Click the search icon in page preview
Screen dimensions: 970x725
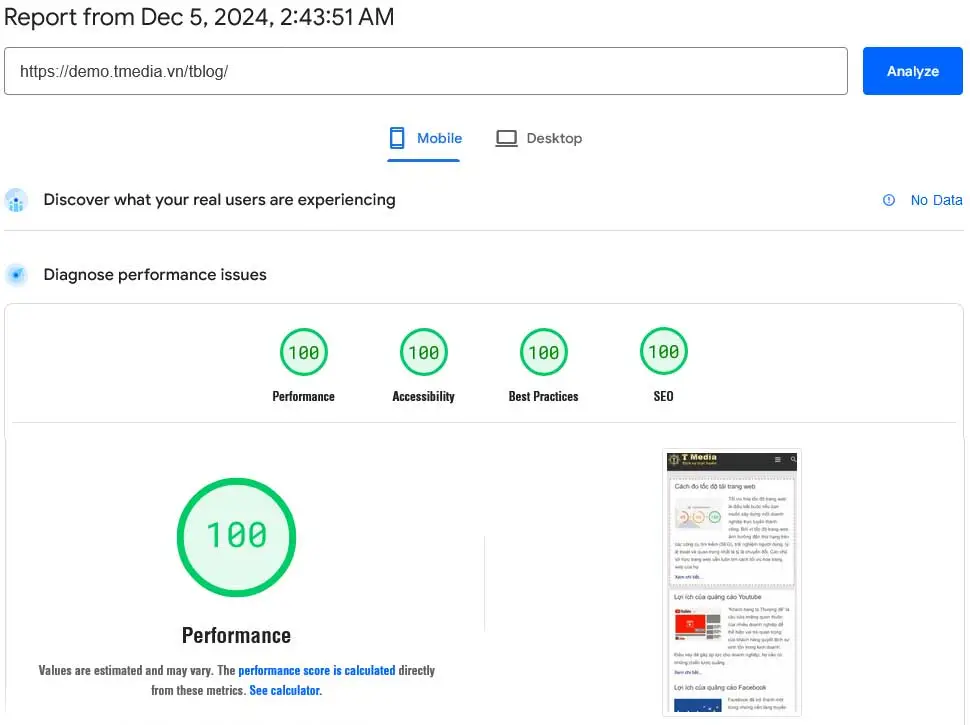pyautogui.click(x=793, y=460)
